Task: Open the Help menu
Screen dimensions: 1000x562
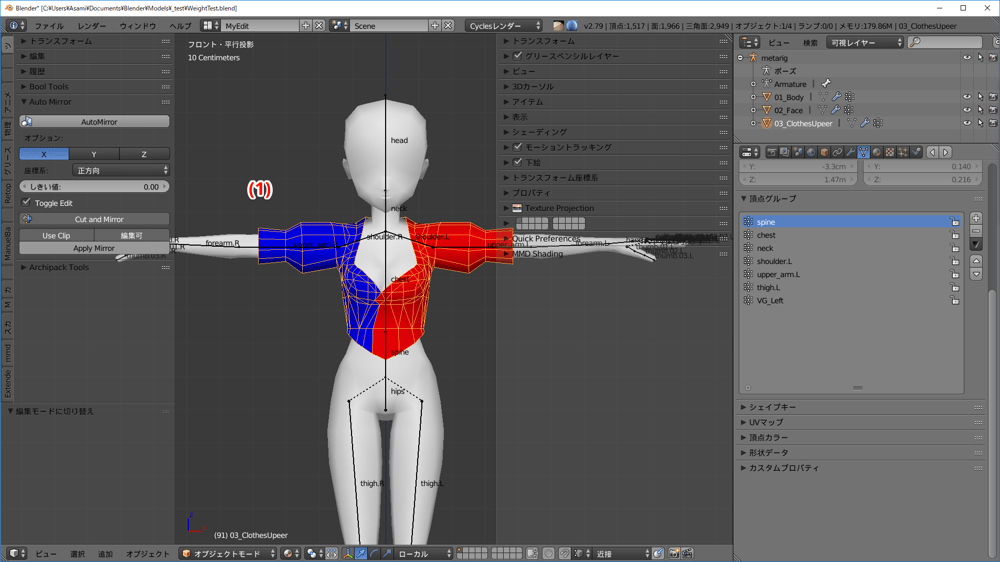Action: (x=180, y=26)
